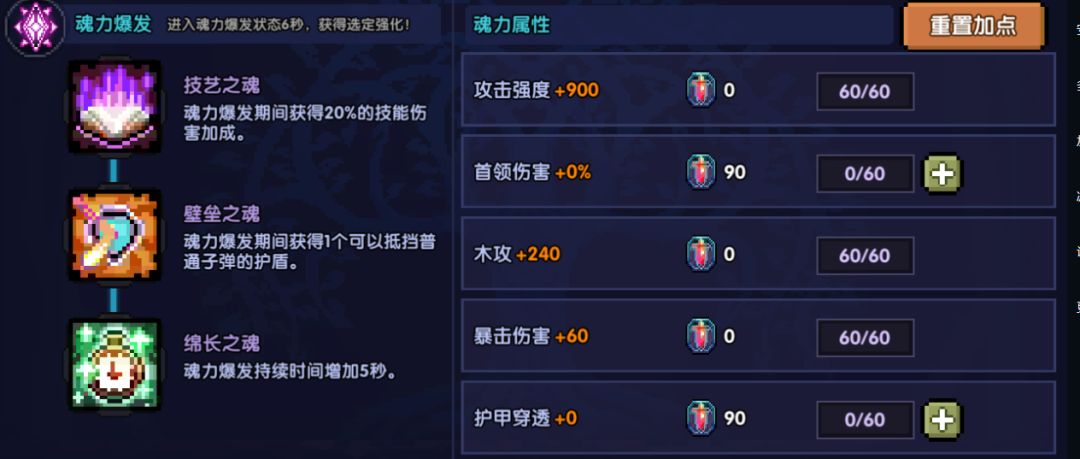Tap the gem icon in 攻击强度 row

point(701,91)
